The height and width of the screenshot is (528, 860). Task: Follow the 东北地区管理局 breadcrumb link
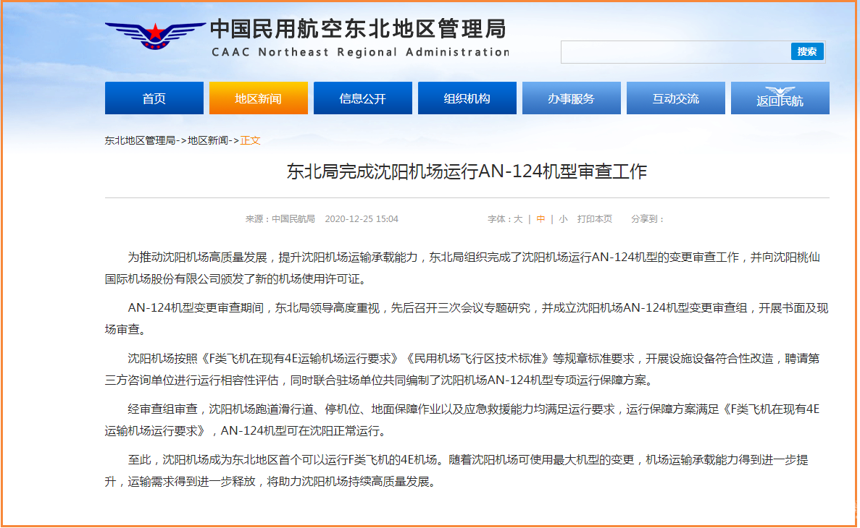(x=140, y=141)
